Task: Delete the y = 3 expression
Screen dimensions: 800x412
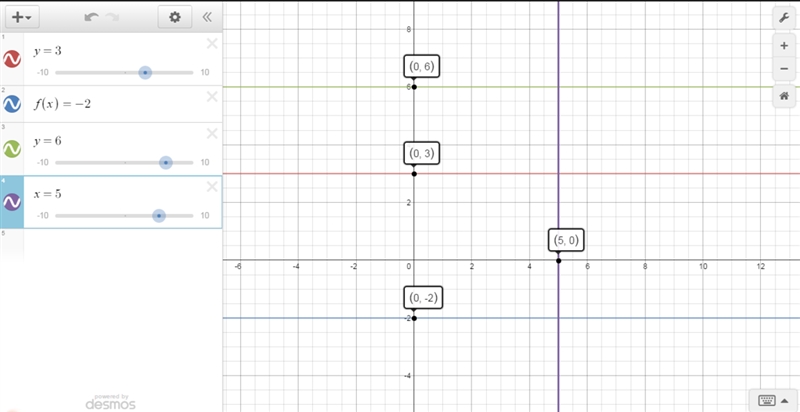Action: coord(212,44)
